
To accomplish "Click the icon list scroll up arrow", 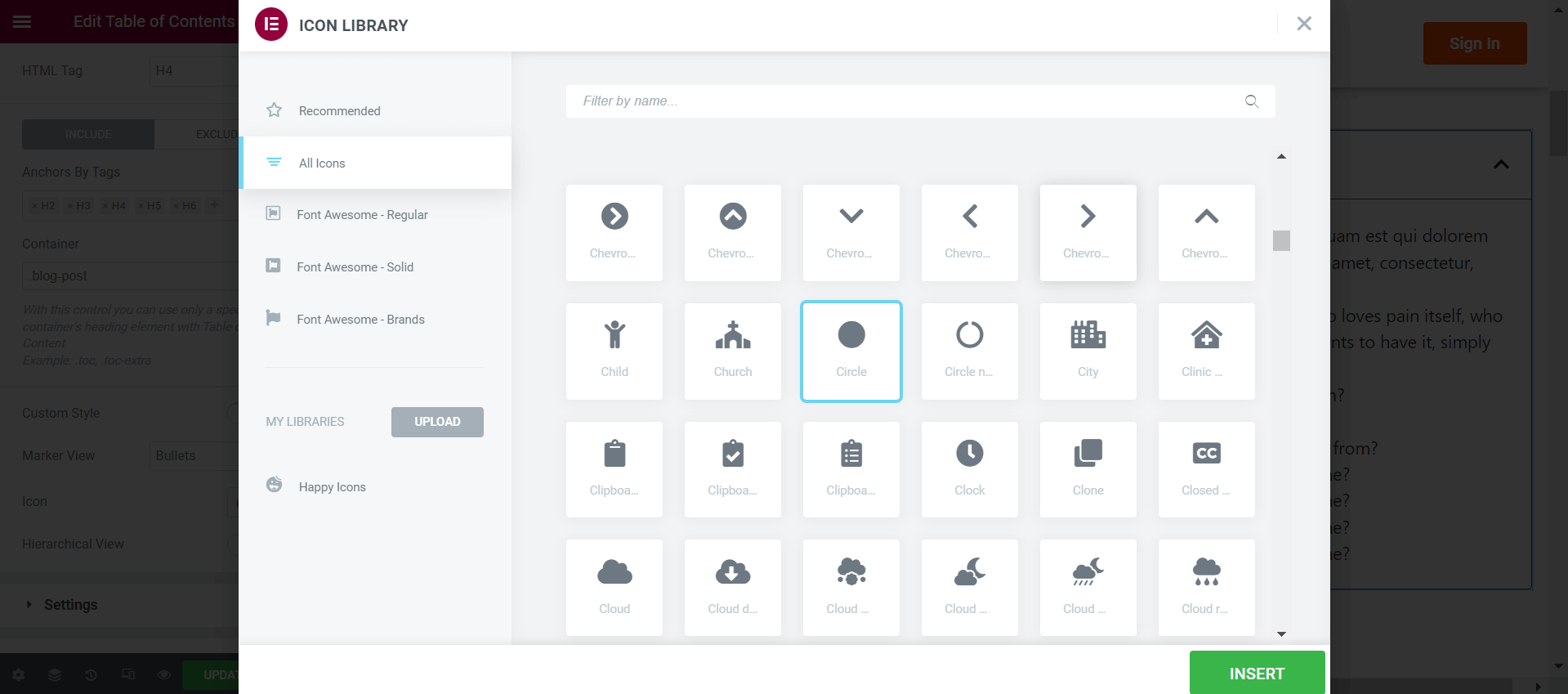I will (1281, 156).
